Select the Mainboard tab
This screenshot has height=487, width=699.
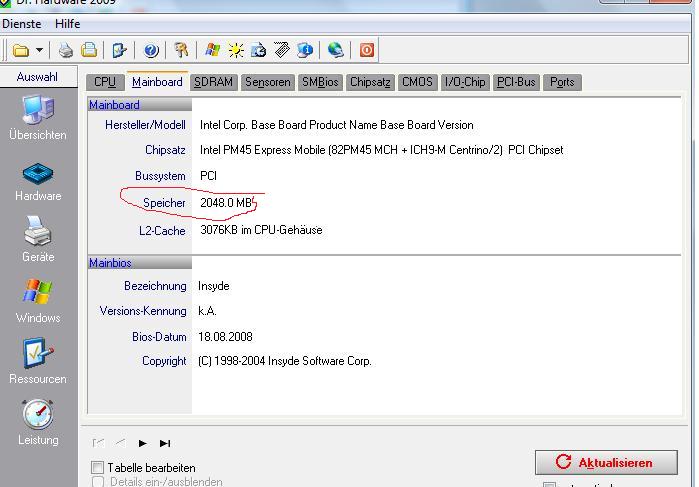157,82
